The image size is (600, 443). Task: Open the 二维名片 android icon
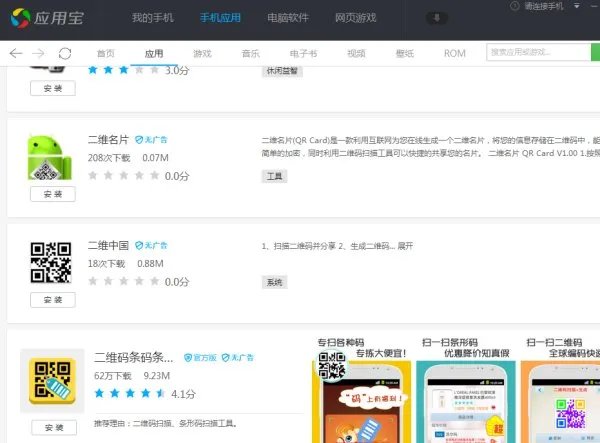tap(50, 157)
